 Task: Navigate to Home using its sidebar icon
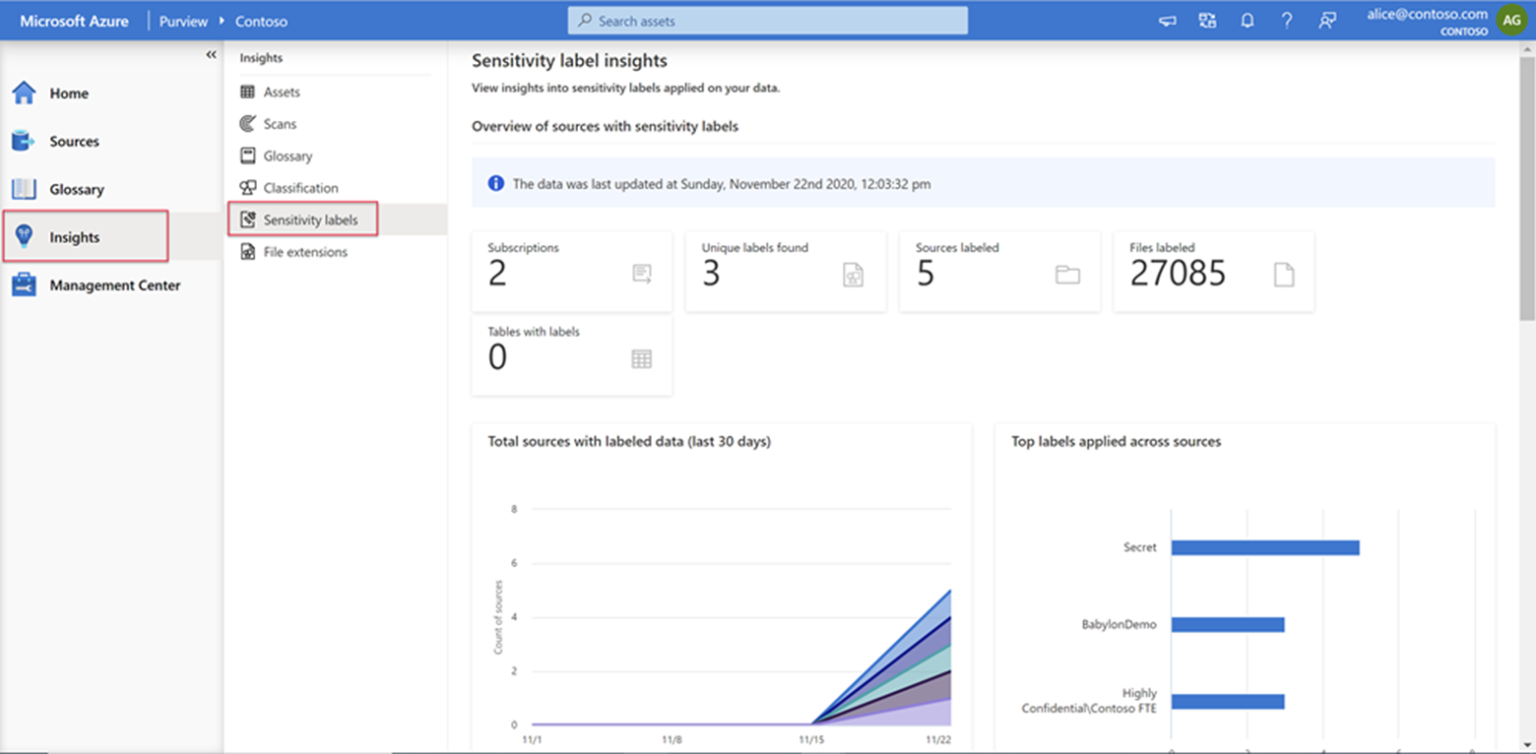tap(68, 93)
